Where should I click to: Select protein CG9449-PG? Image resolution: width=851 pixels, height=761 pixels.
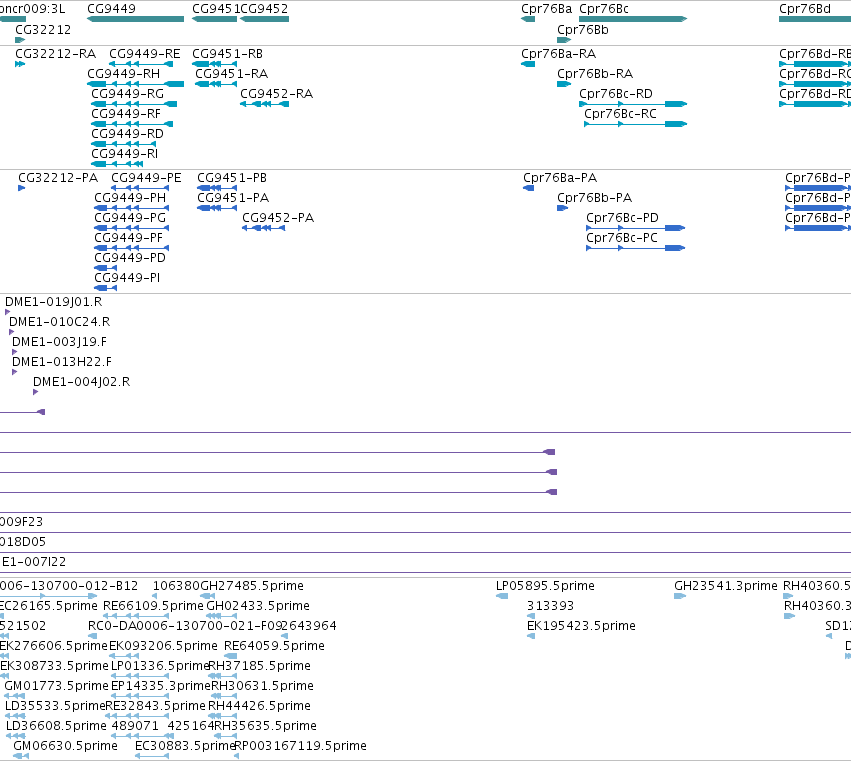tap(130, 218)
